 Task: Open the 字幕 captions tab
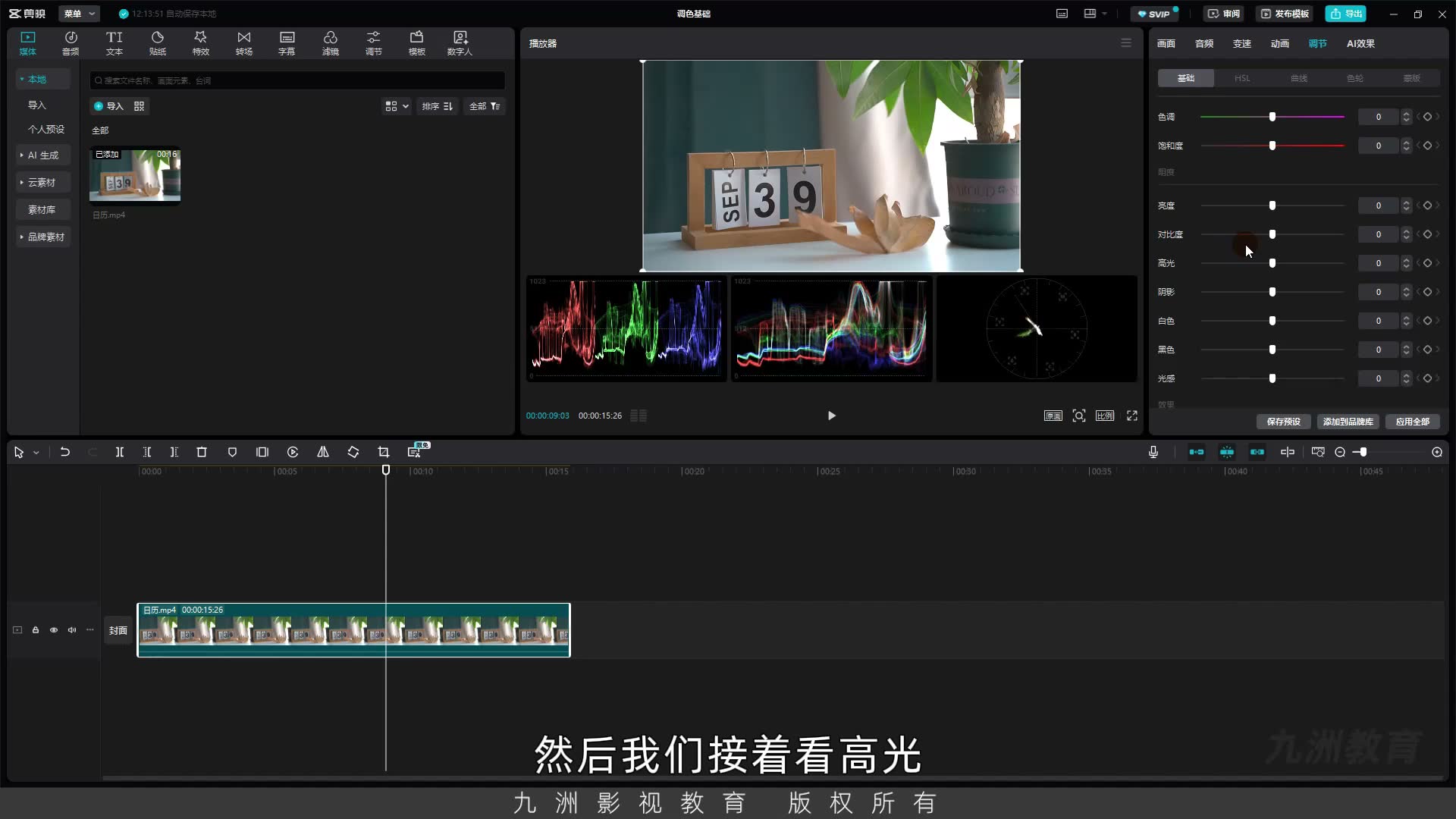click(x=287, y=43)
